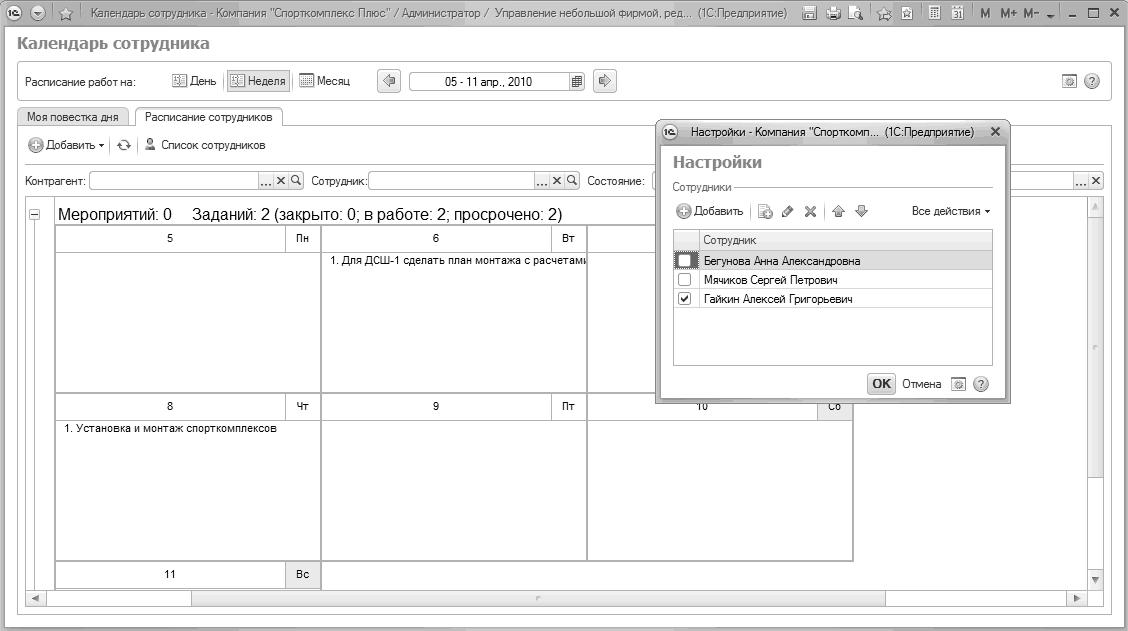Click delete X icon in Настройки toolbar

(810, 212)
